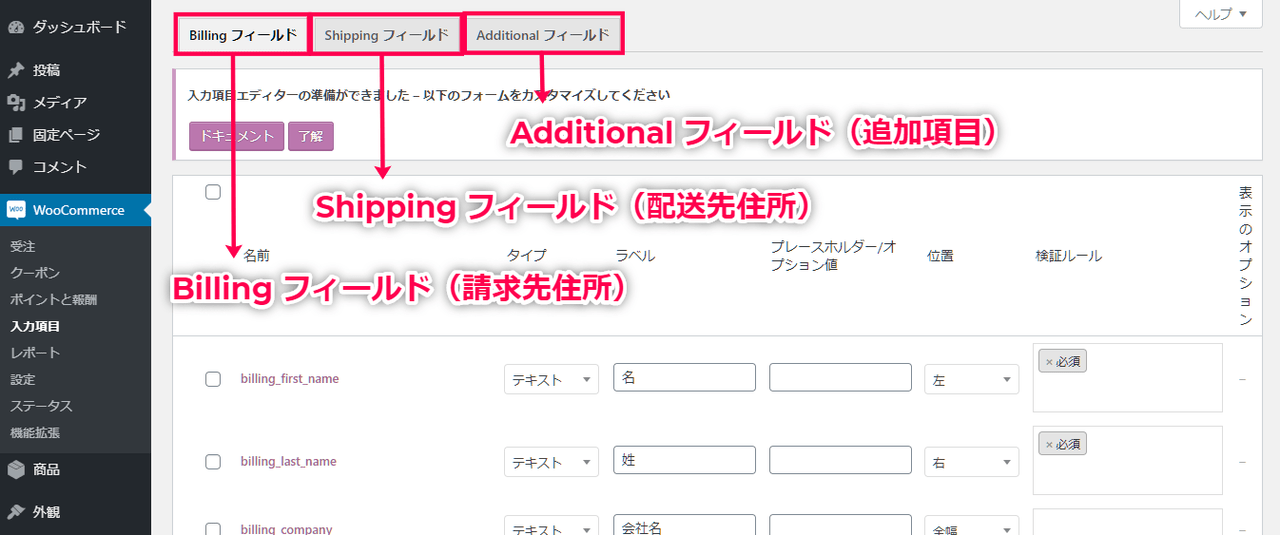Image resolution: width=1280 pixels, height=535 pixels.
Task: Open the billing_first_name field link
Action: [290, 379]
